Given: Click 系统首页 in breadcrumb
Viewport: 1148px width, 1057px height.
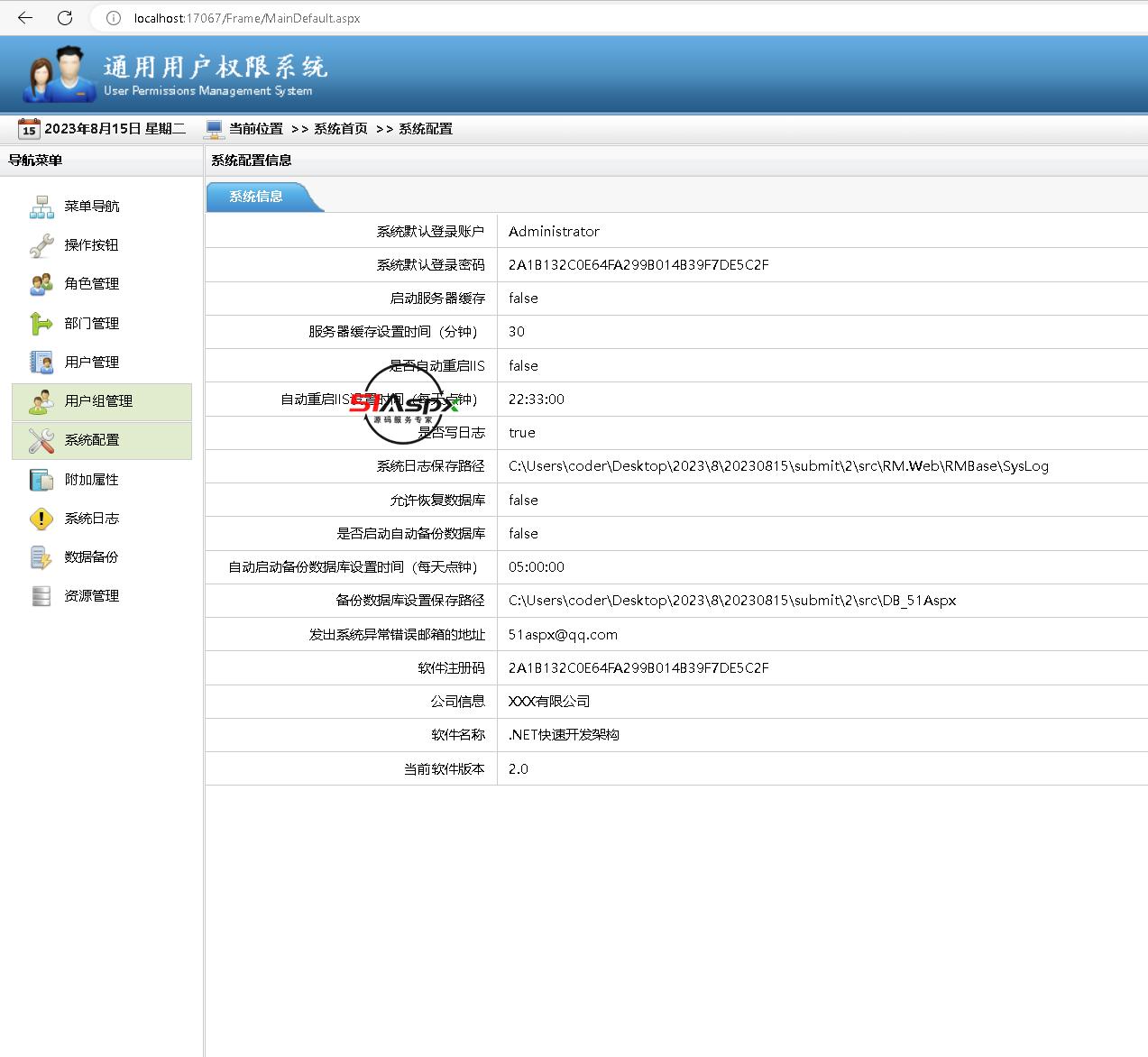Looking at the screenshot, I should pyautogui.click(x=341, y=129).
